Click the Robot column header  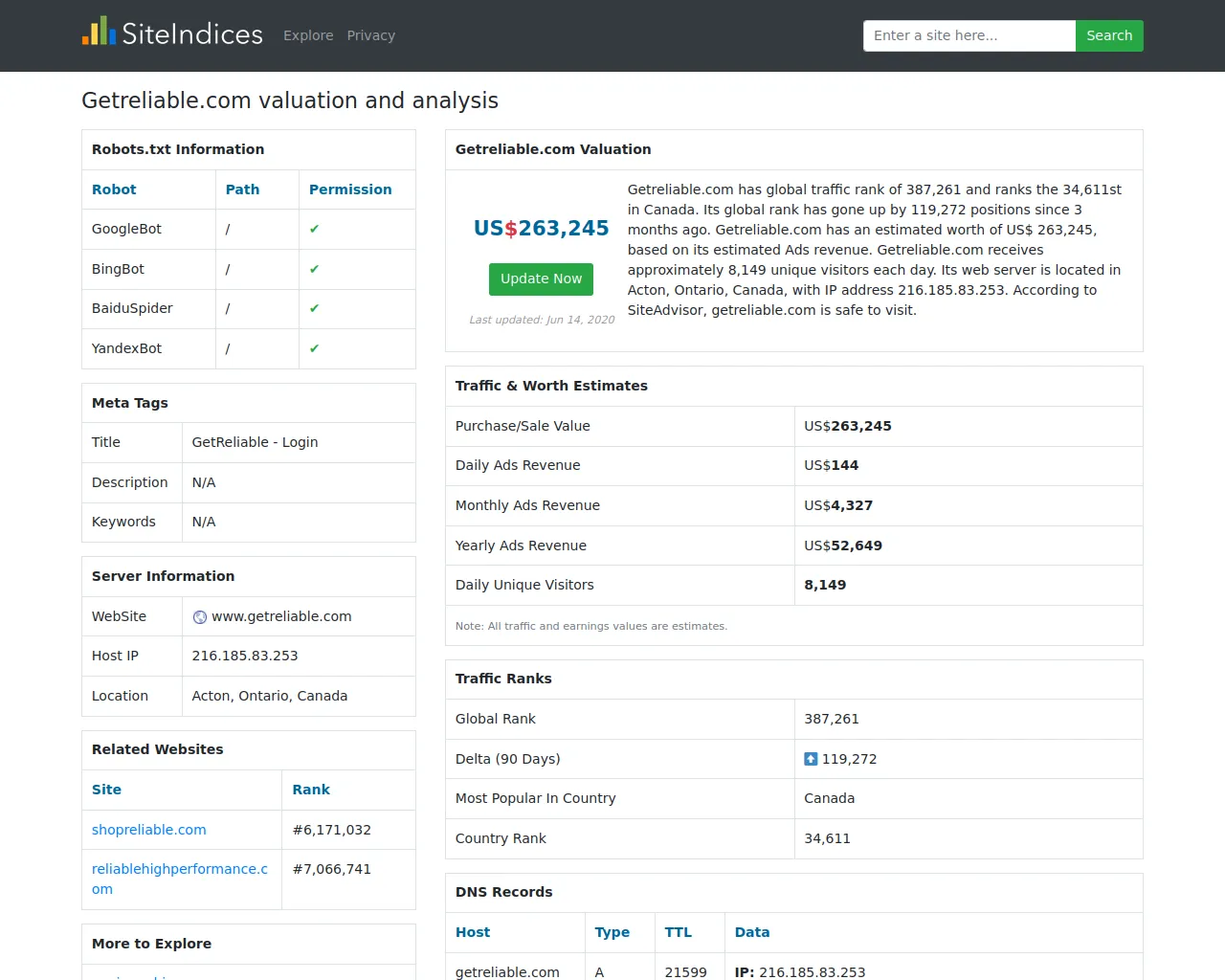point(114,189)
